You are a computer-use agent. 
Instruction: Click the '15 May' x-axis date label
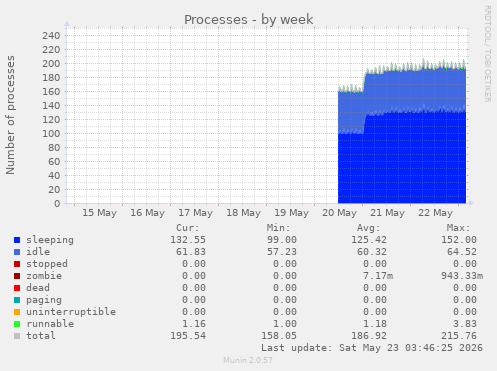click(99, 213)
